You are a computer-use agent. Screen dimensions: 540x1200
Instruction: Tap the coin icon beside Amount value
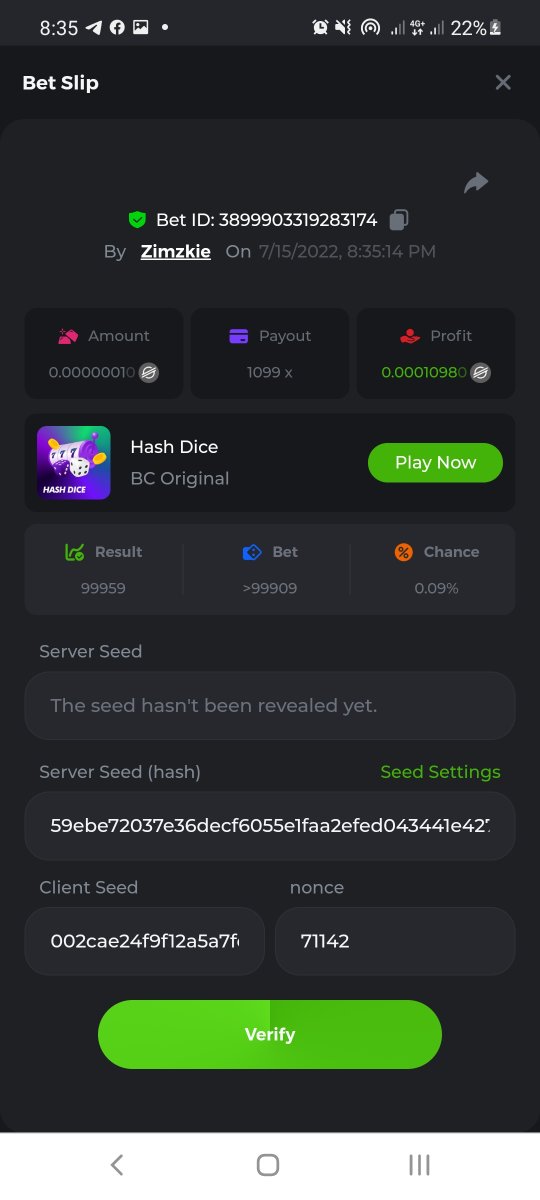pos(149,373)
